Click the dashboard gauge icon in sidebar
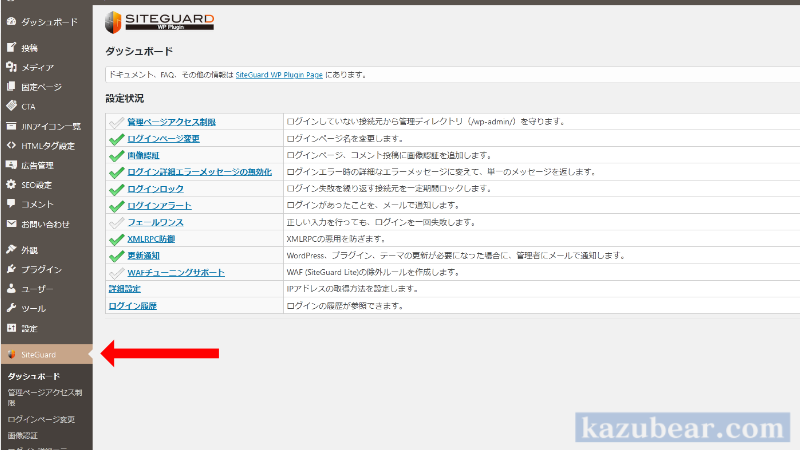The height and width of the screenshot is (450, 800). [x=11, y=21]
